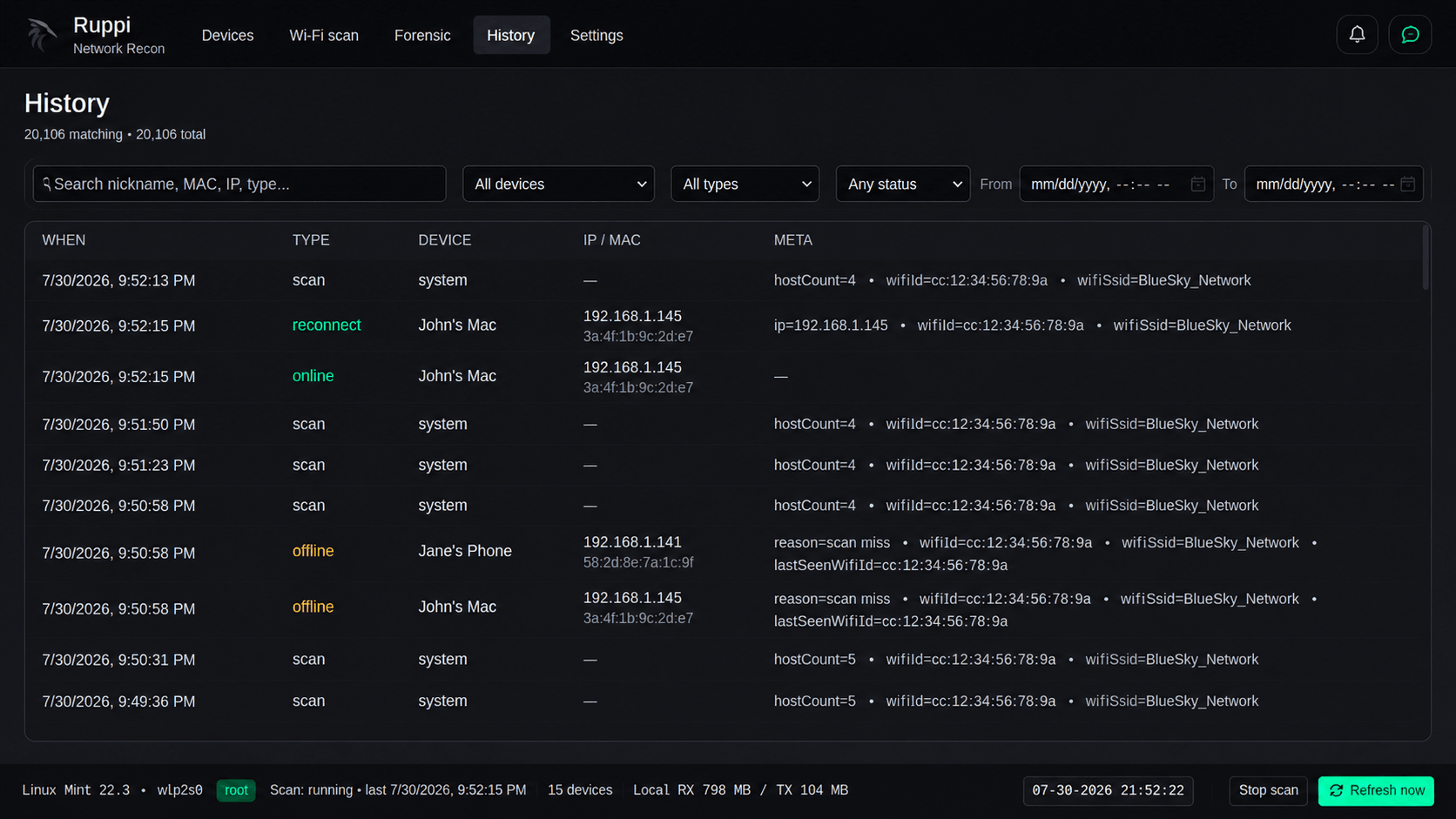Viewport: 1456px width, 819px height.
Task: Click the From date-time field
Action: pyautogui.click(x=1116, y=184)
